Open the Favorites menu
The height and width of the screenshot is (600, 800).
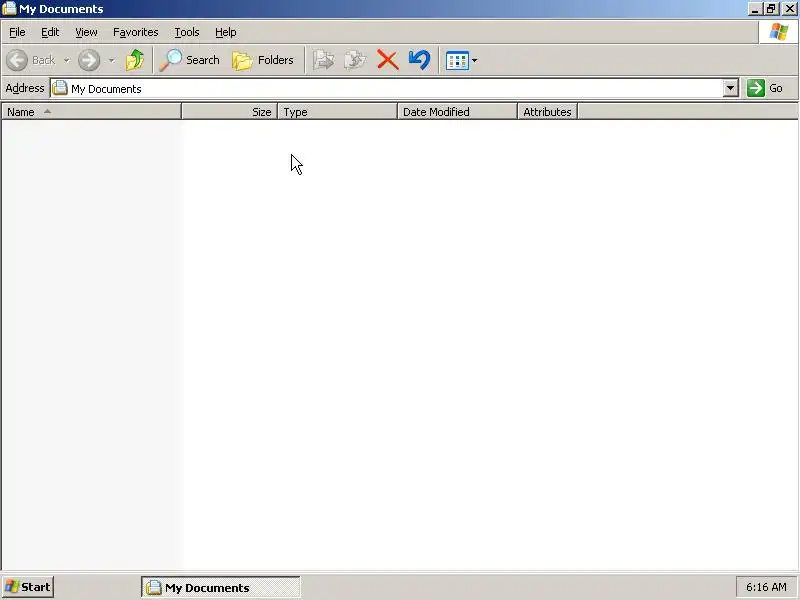136,32
